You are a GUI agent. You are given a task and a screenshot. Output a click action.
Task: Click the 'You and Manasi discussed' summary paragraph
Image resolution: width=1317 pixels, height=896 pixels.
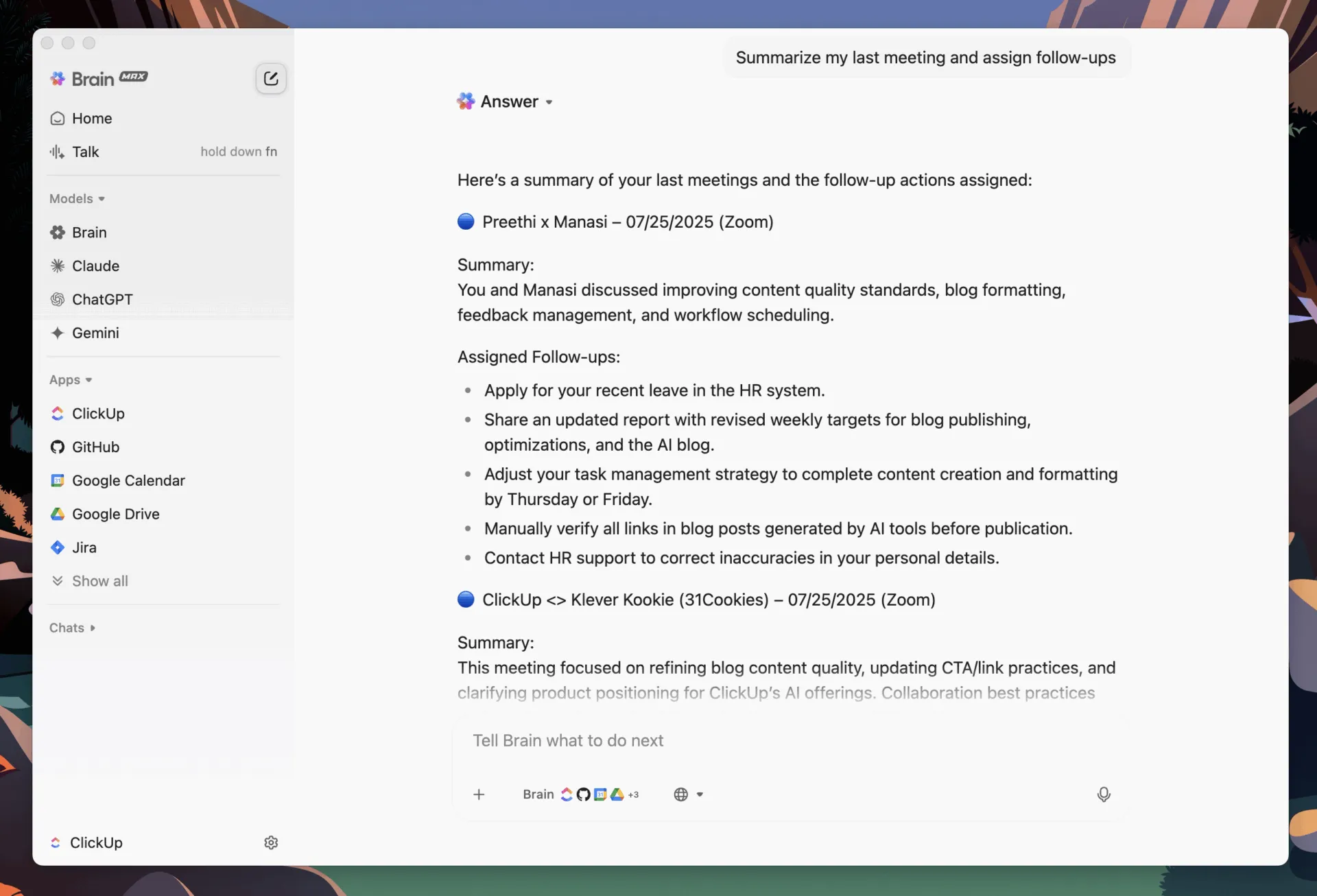[x=761, y=303]
